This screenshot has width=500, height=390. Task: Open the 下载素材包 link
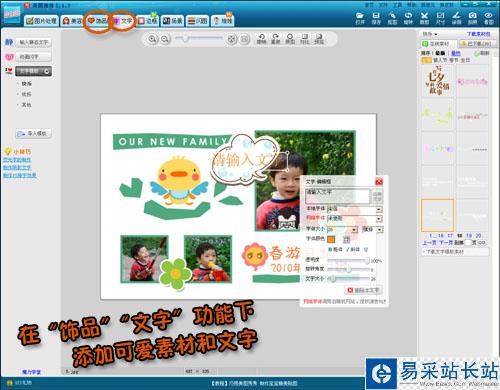478,34
